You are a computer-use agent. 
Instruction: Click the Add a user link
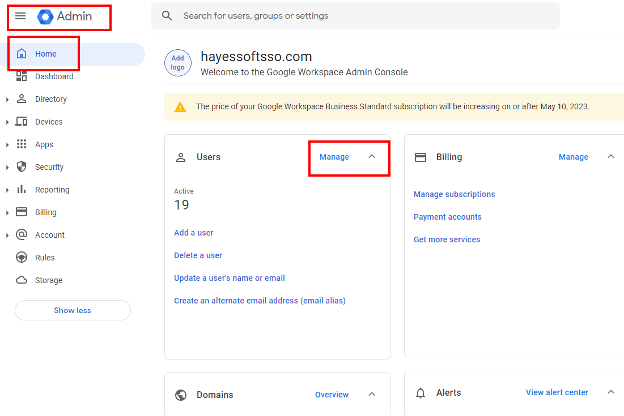[x=194, y=232]
